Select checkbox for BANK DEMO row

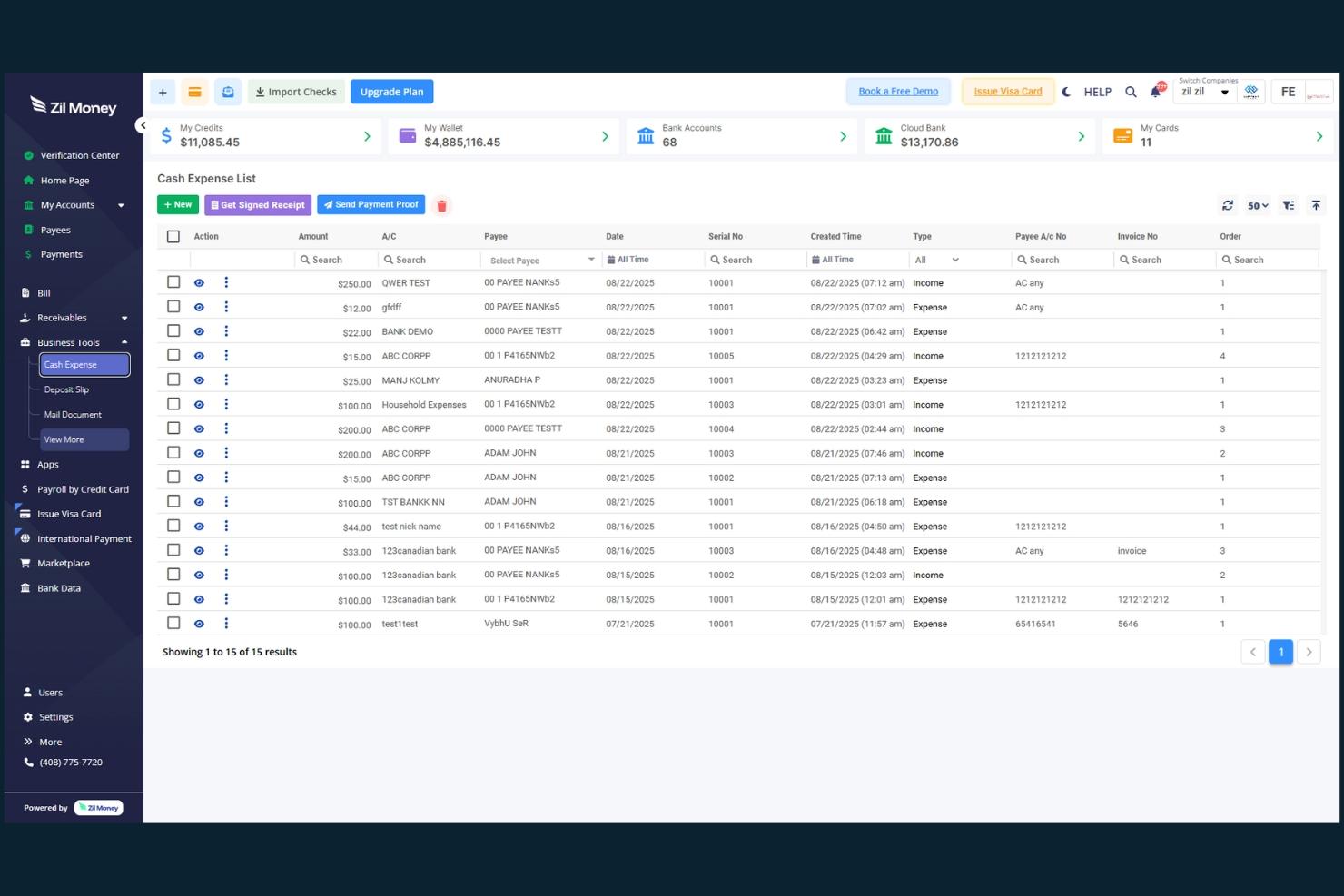(173, 331)
